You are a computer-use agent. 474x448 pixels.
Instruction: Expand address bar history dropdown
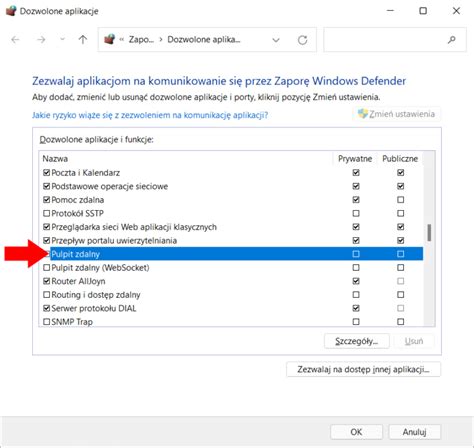click(276, 40)
